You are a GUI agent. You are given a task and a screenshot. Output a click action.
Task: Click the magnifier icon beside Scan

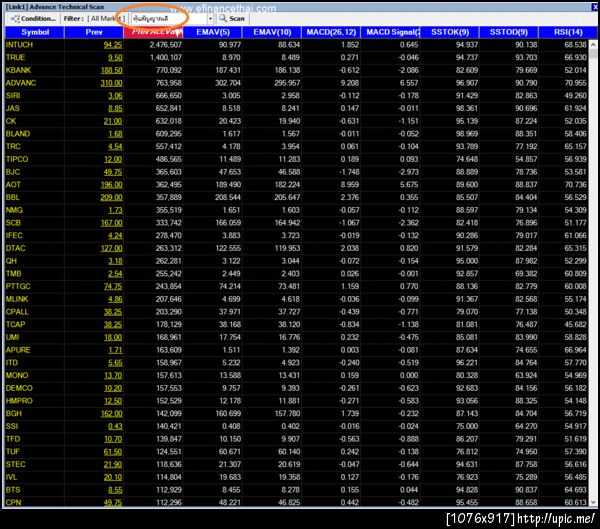click(x=223, y=18)
